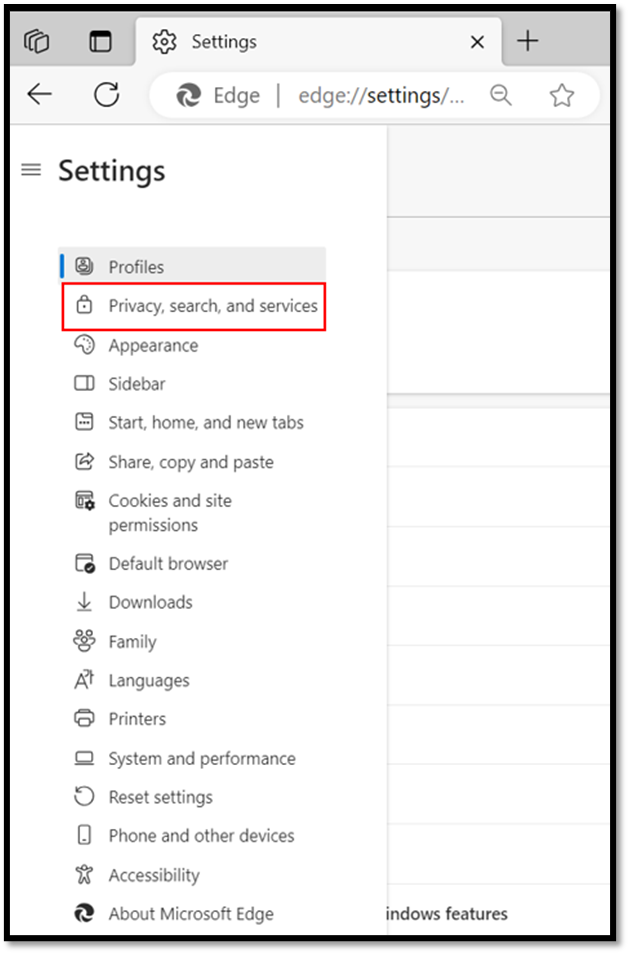Click the zoom magnifier icon in address bar
The width and height of the screenshot is (629, 954).
click(x=501, y=95)
